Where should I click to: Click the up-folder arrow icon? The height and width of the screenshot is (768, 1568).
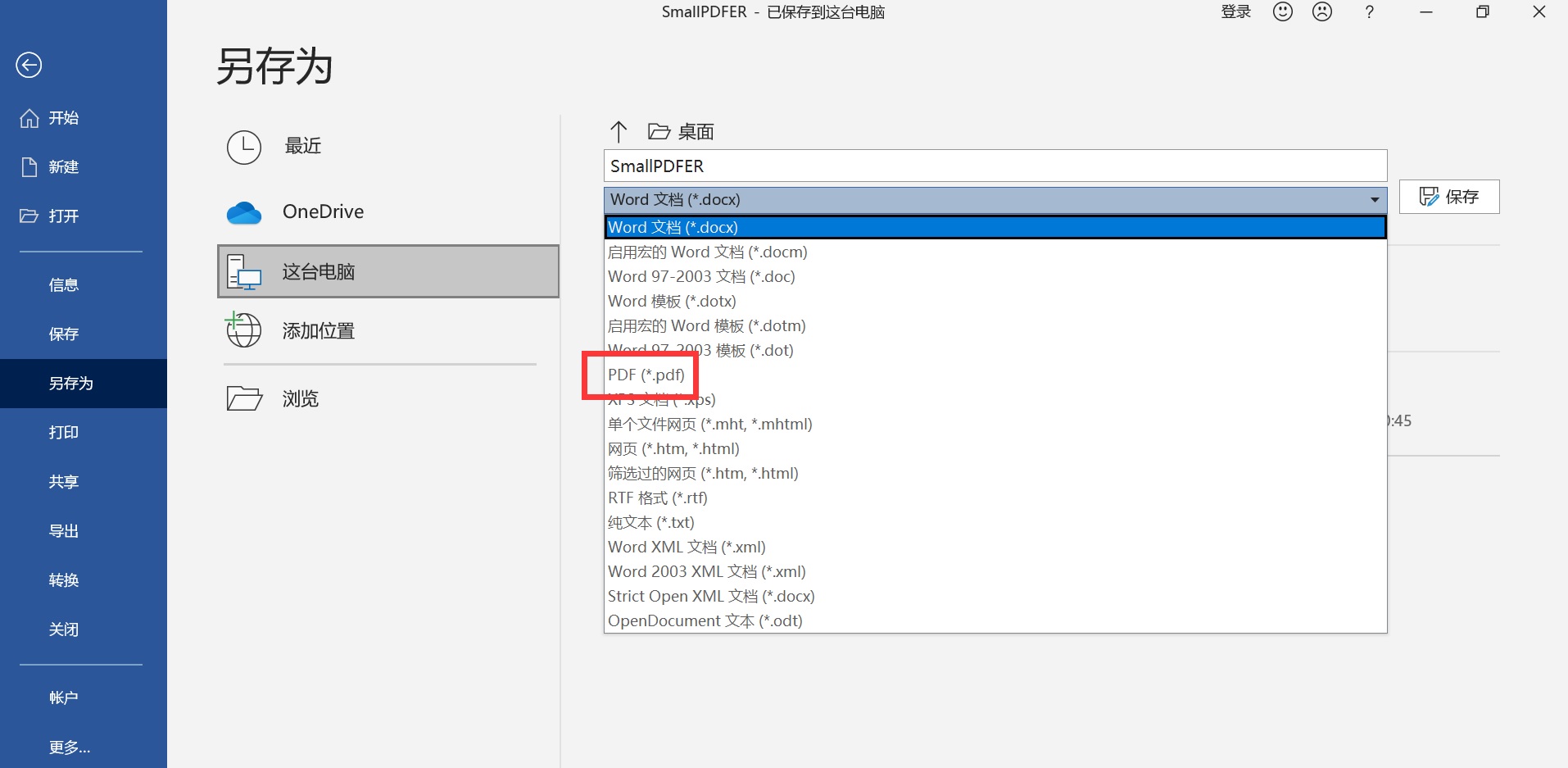(x=619, y=131)
